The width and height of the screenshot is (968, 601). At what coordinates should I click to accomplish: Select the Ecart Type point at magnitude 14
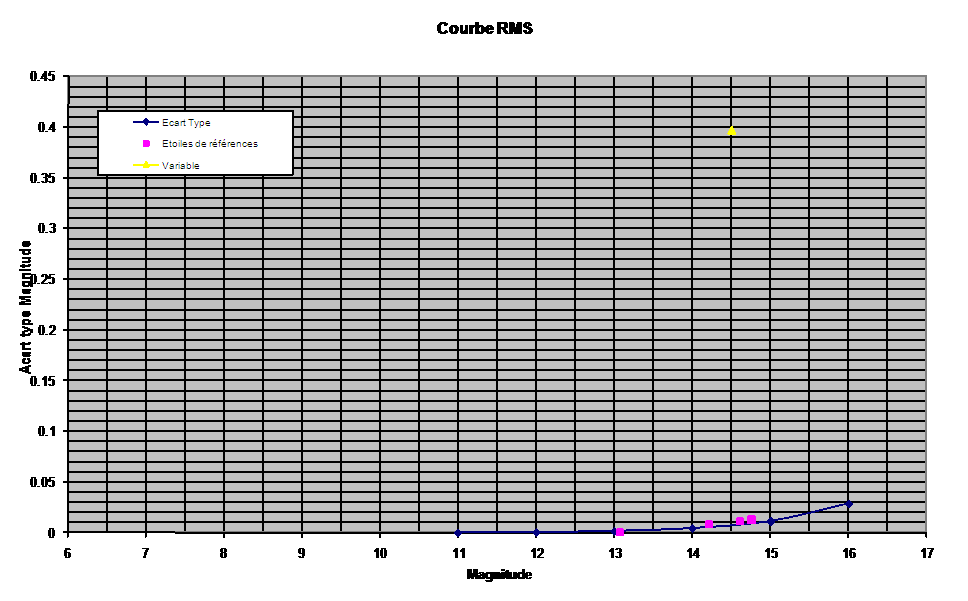pyautogui.click(x=693, y=528)
